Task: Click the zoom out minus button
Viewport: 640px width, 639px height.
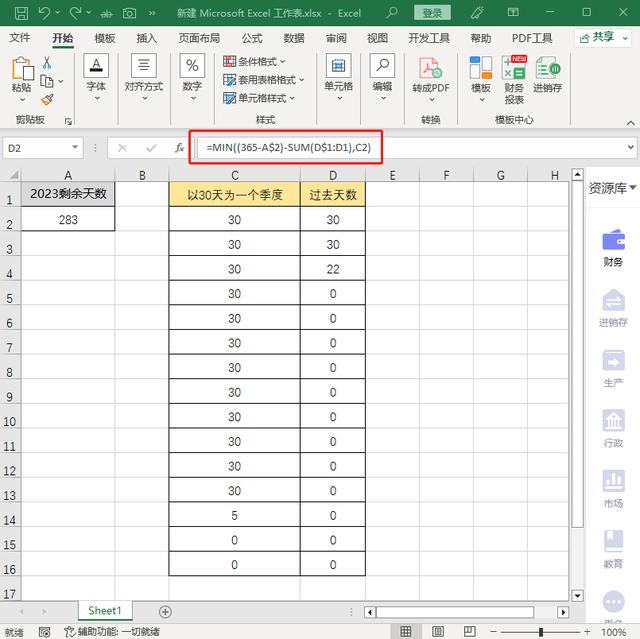Action: coord(493,632)
